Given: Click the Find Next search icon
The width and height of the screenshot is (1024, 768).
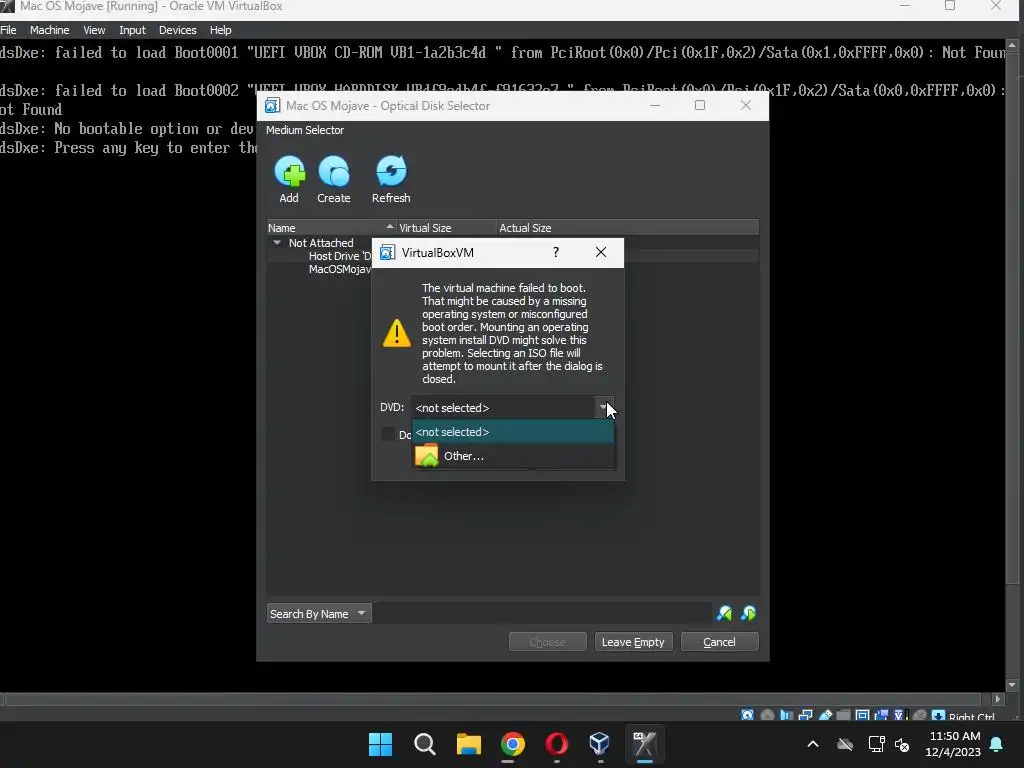Looking at the screenshot, I should coord(748,613).
